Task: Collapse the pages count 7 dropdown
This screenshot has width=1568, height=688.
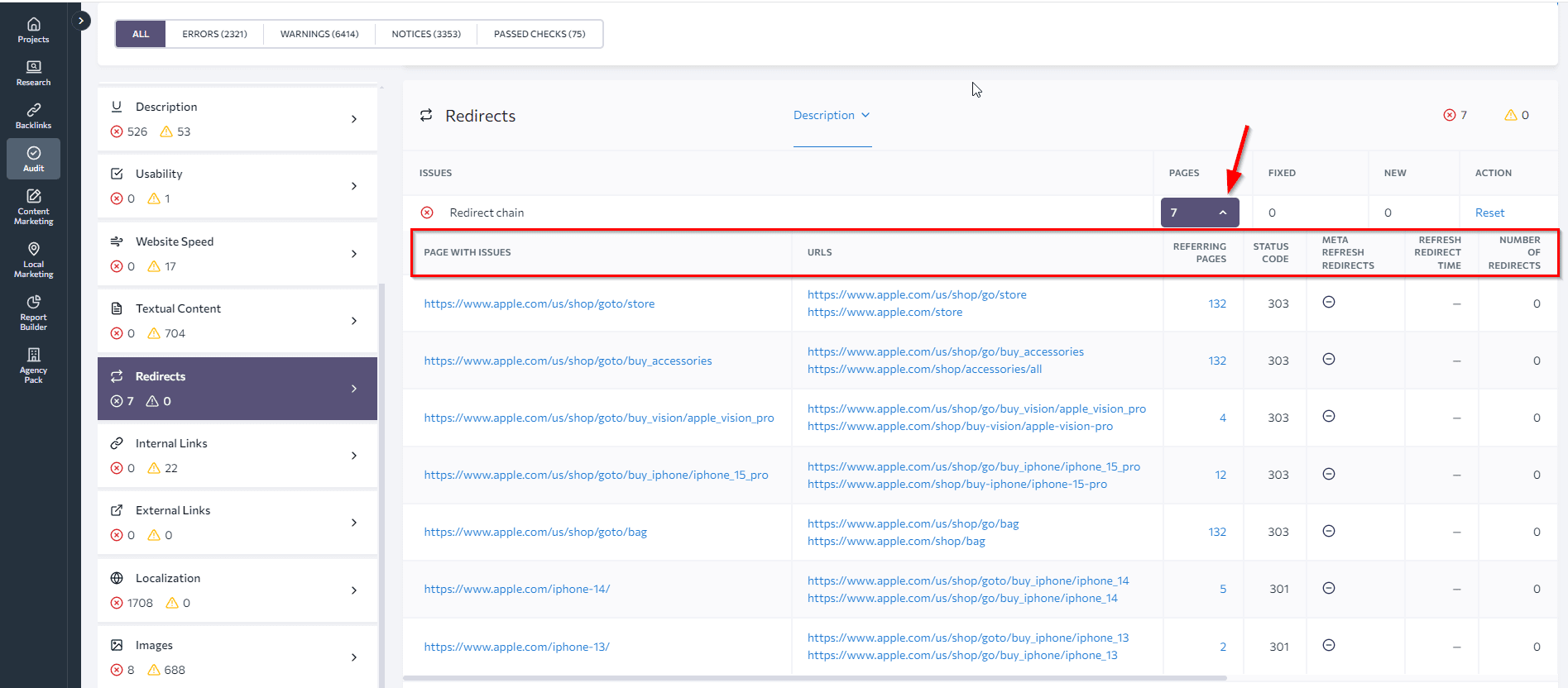Action: [1200, 213]
